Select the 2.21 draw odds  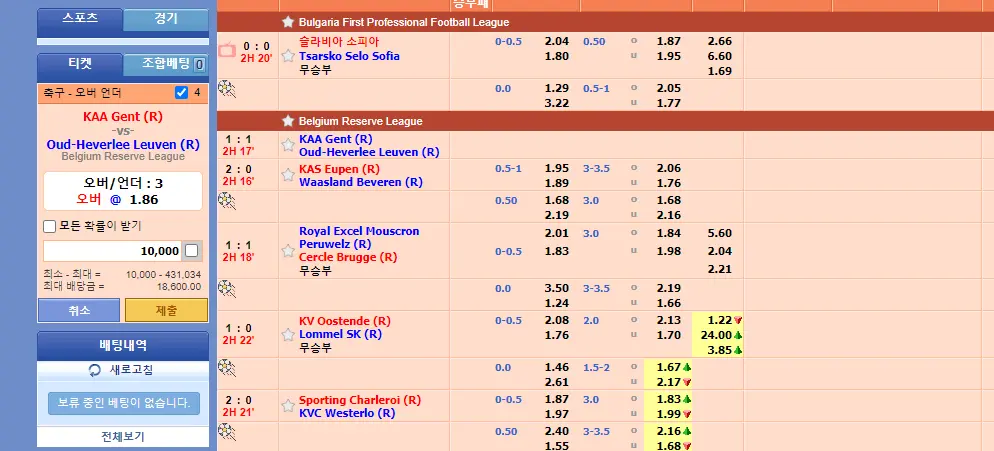click(720, 269)
